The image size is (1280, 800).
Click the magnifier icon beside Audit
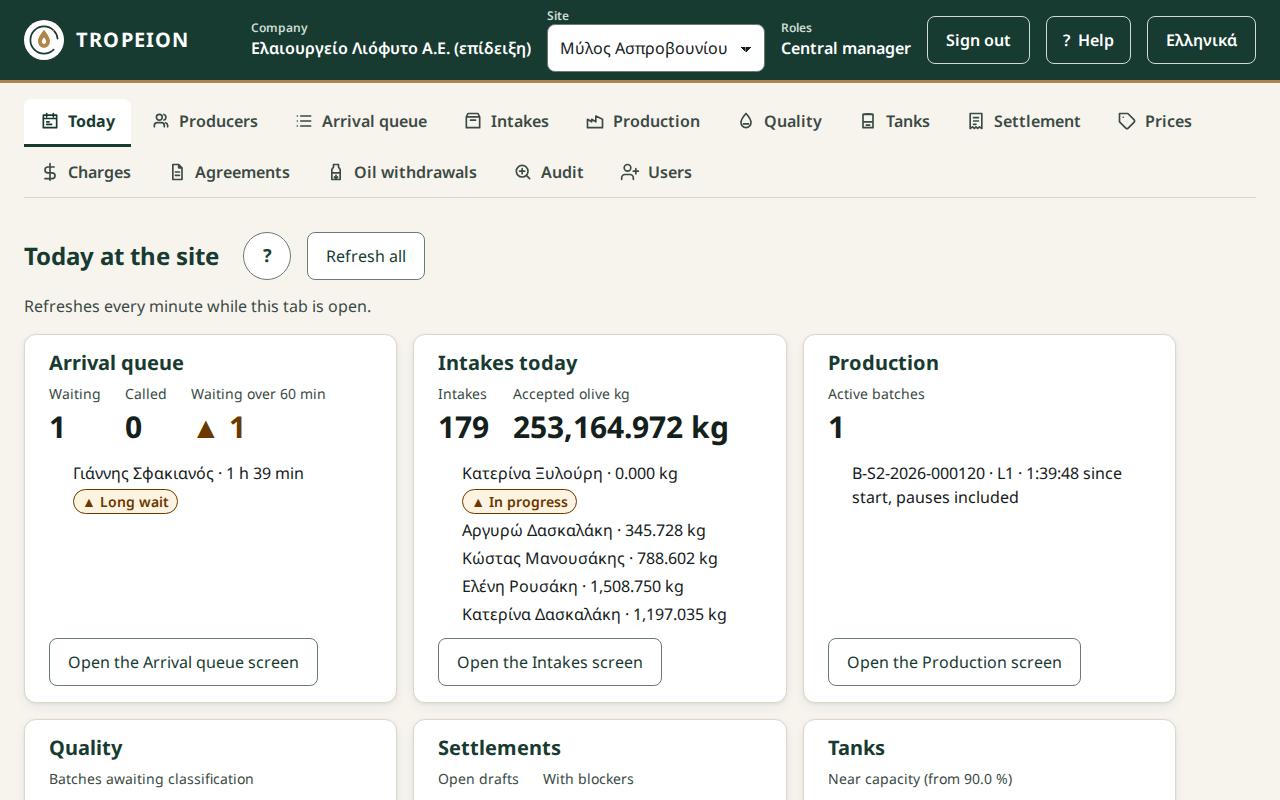click(523, 172)
